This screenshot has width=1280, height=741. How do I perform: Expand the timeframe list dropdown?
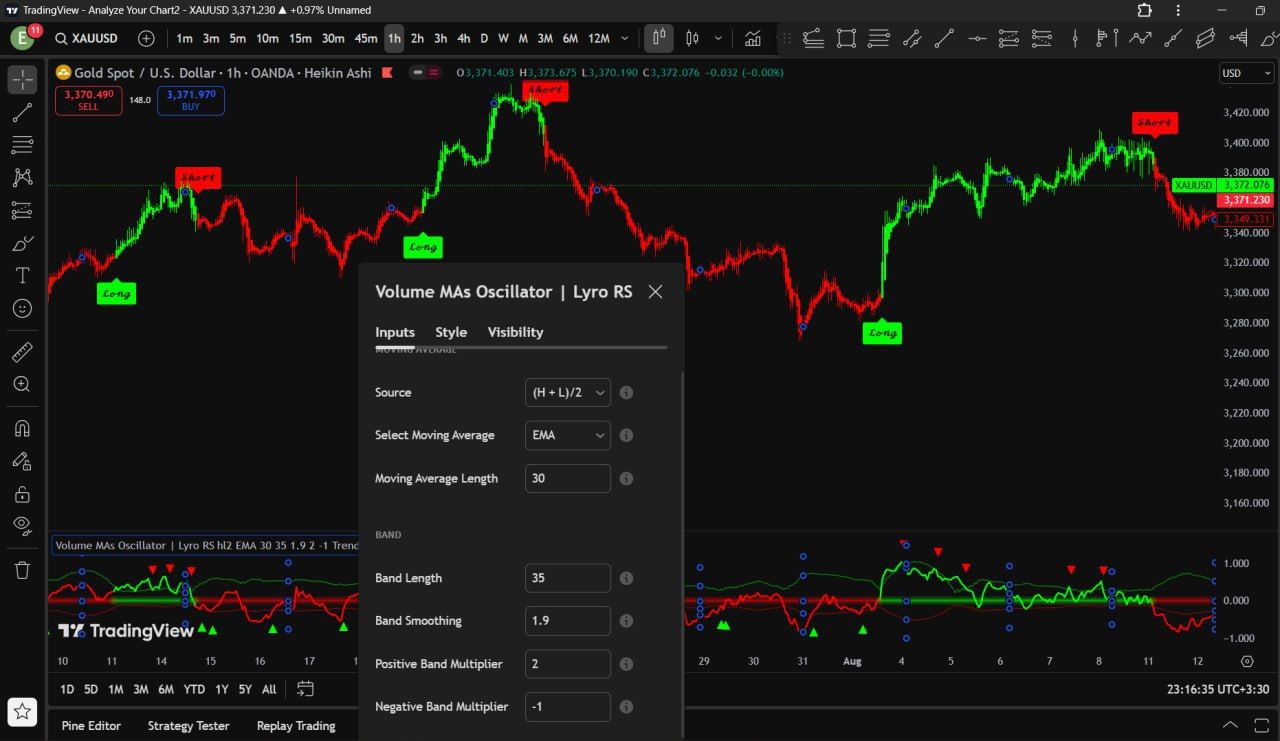pos(625,38)
